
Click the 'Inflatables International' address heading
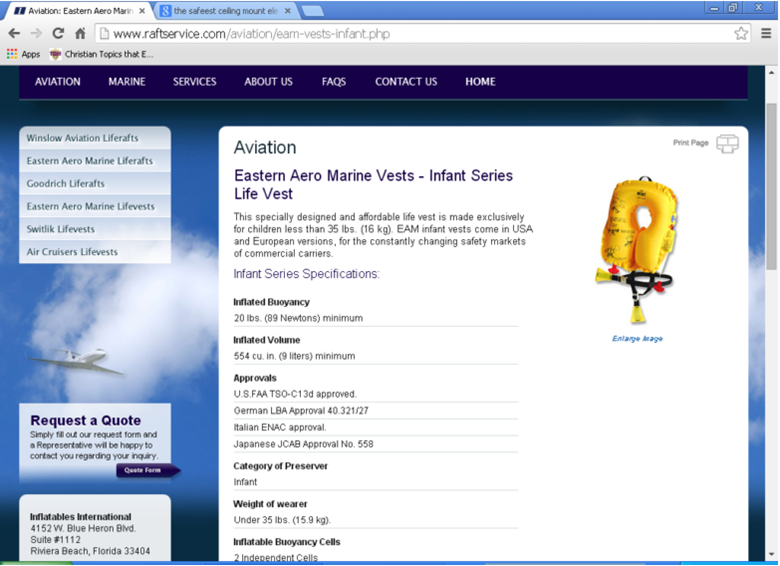81,517
